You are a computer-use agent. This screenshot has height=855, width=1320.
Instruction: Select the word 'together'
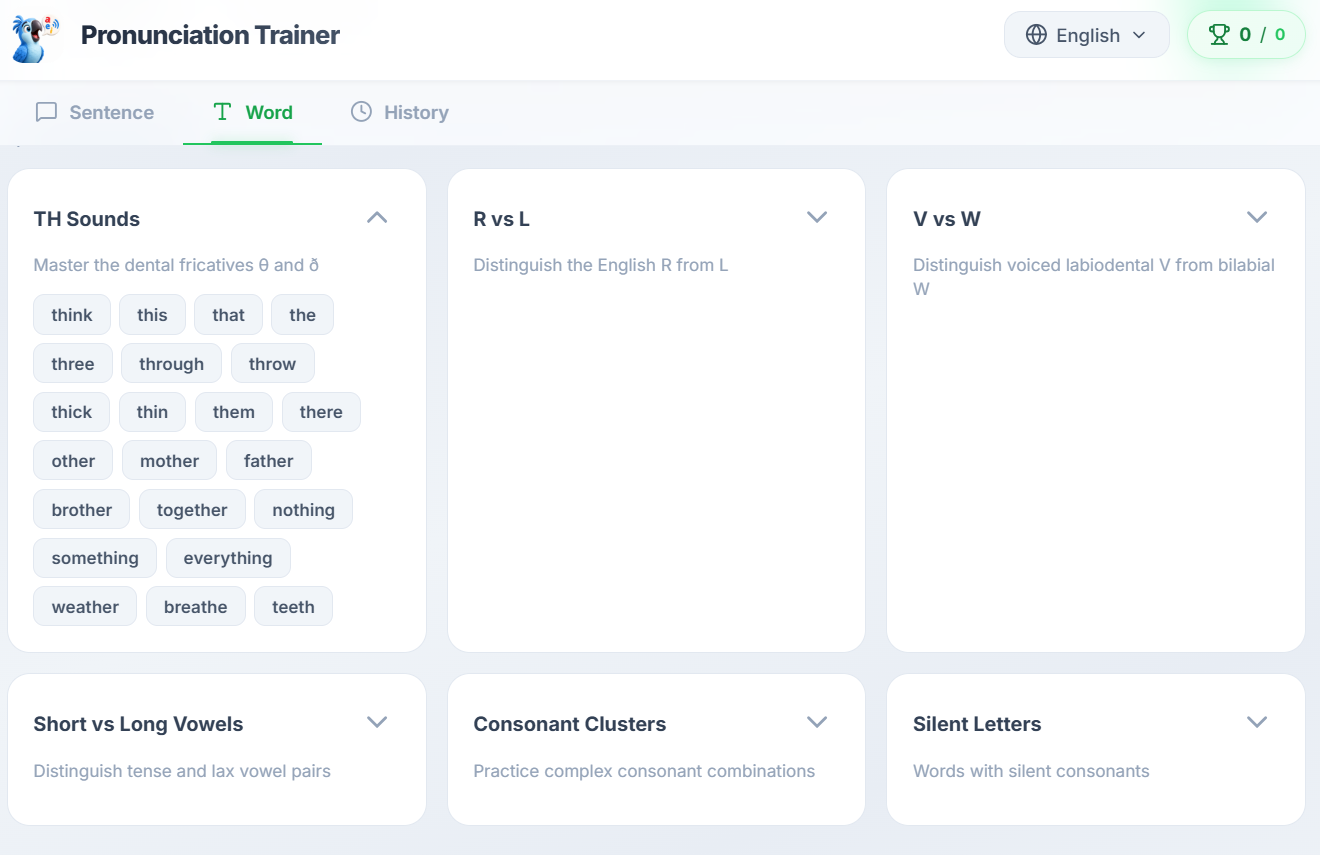(192, 510)
